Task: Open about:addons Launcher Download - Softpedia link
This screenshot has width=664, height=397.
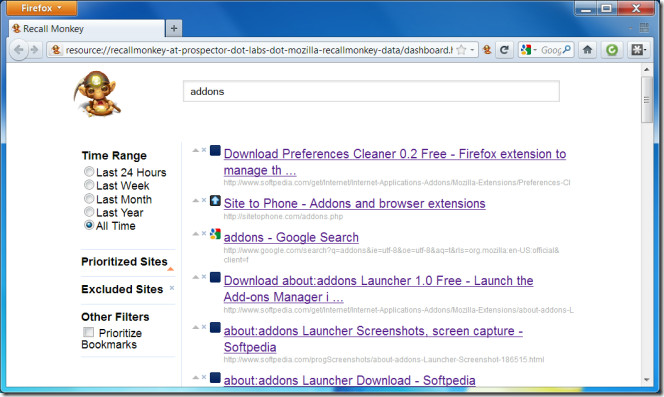Action: [349, 380]
